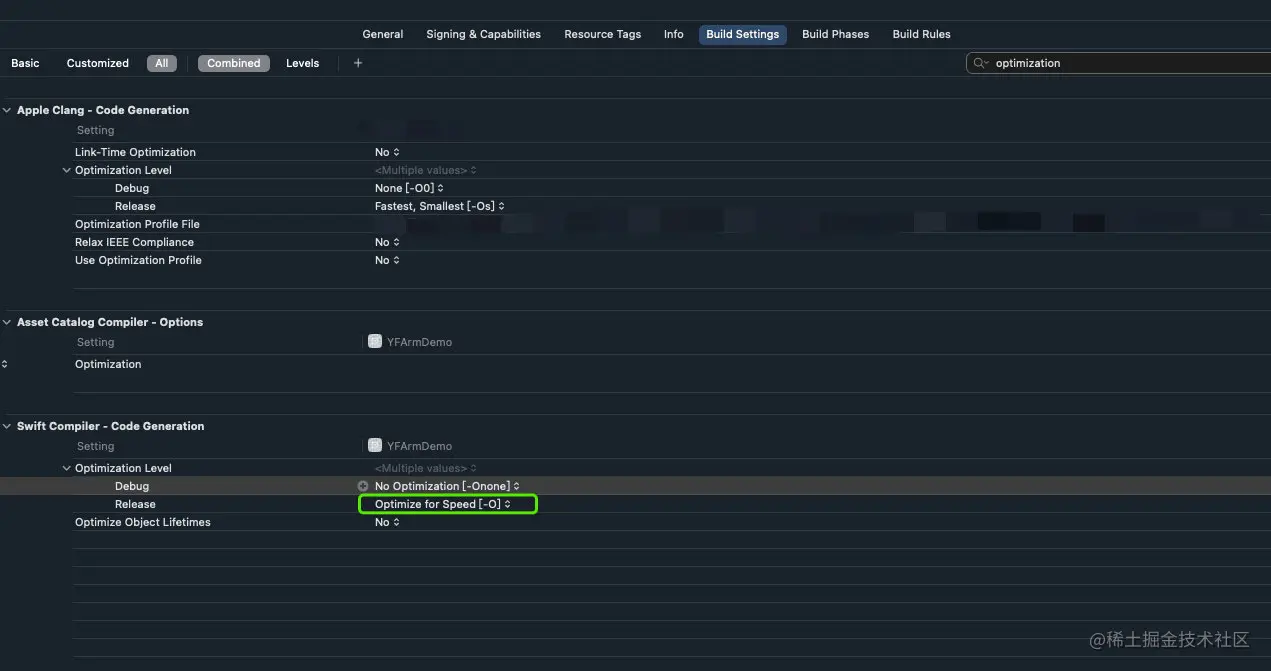Click the search magnifier icon

coord(980,63)
